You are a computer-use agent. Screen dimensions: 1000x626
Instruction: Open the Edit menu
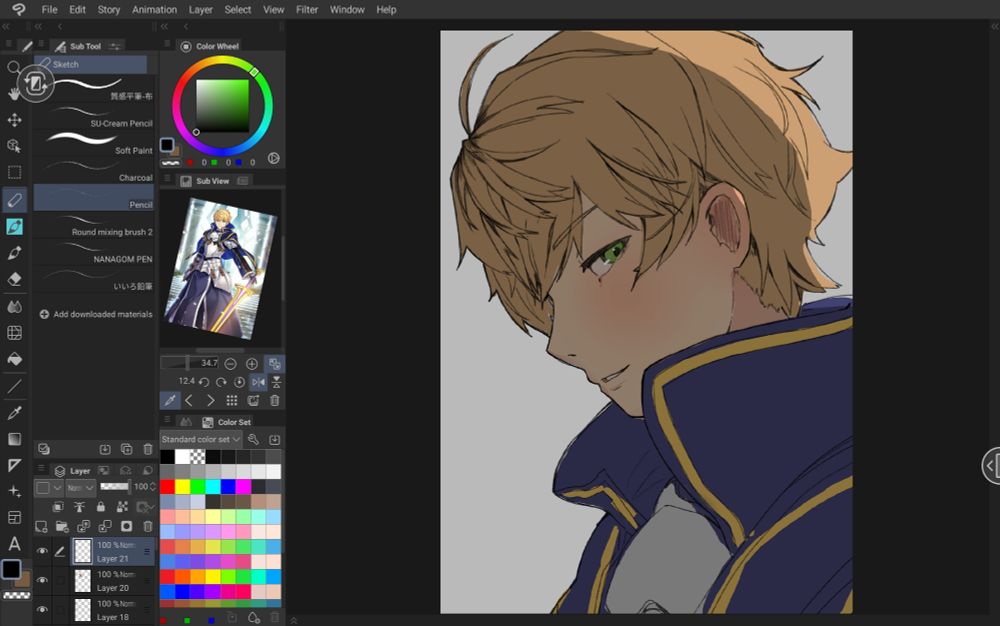(77, 10)
